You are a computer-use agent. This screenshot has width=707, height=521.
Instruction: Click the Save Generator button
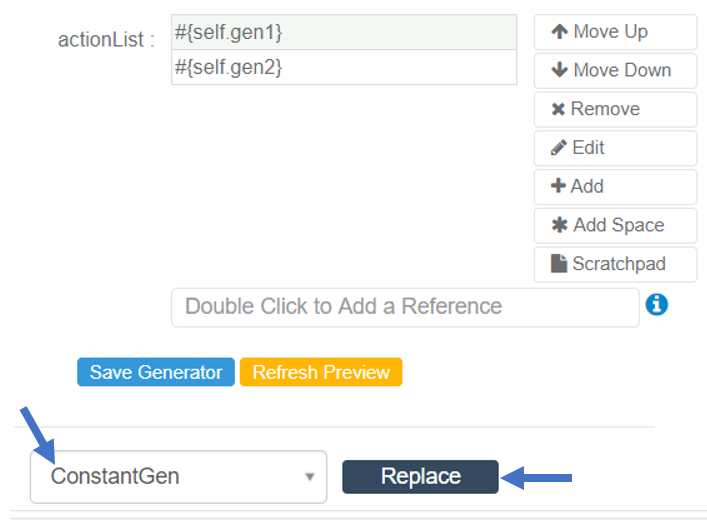[156, 373]
